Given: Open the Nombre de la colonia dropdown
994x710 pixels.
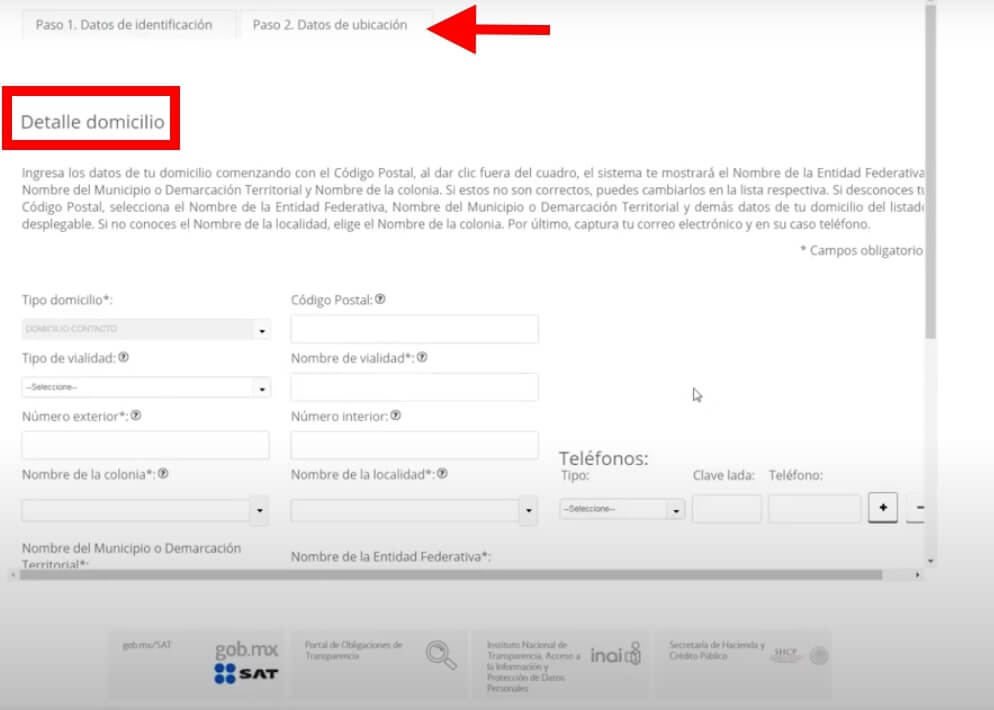Looking at the screenshot, I should point(260,511).
